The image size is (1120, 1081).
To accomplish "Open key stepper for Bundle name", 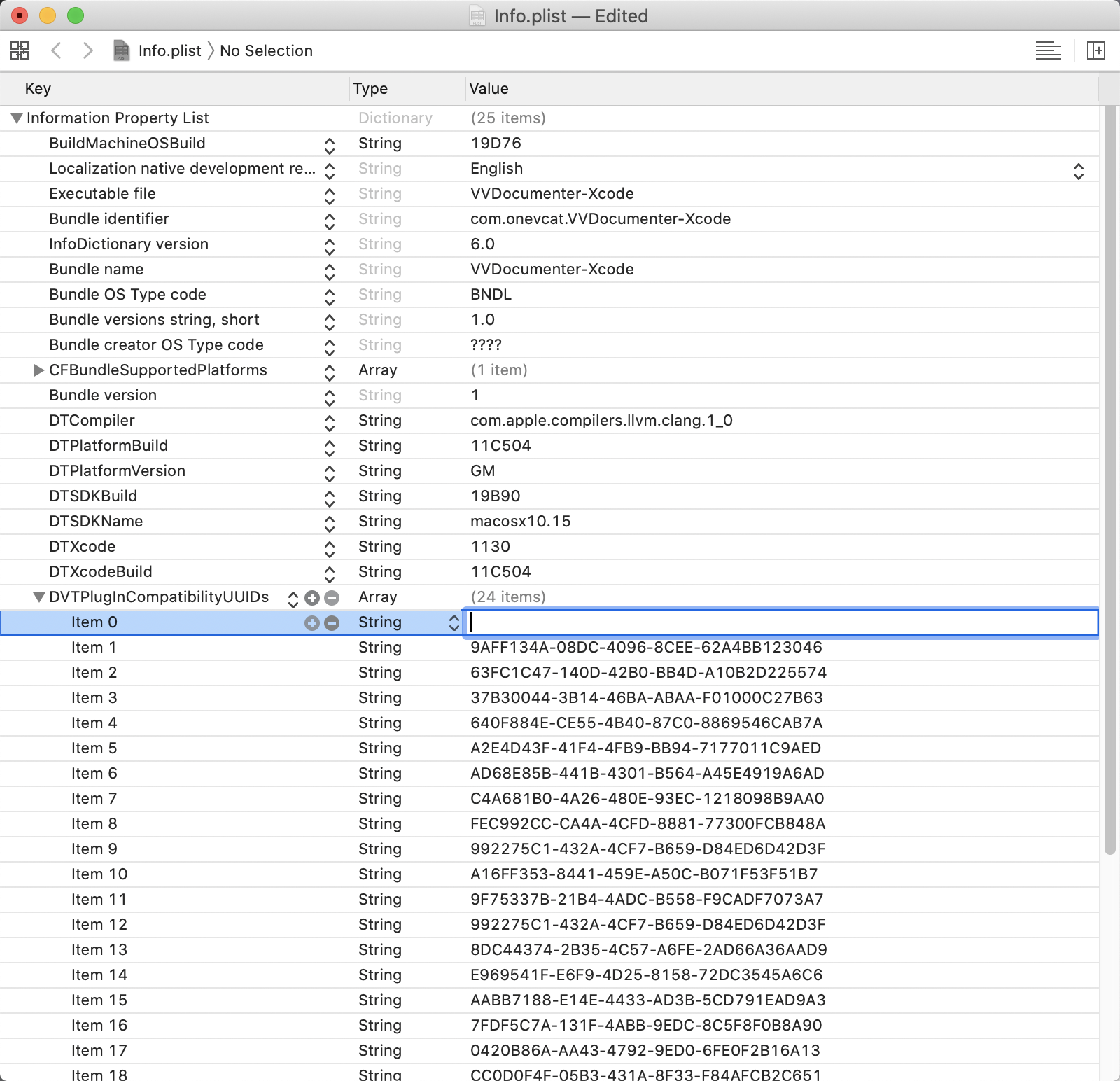I will (x=330, y=271).
